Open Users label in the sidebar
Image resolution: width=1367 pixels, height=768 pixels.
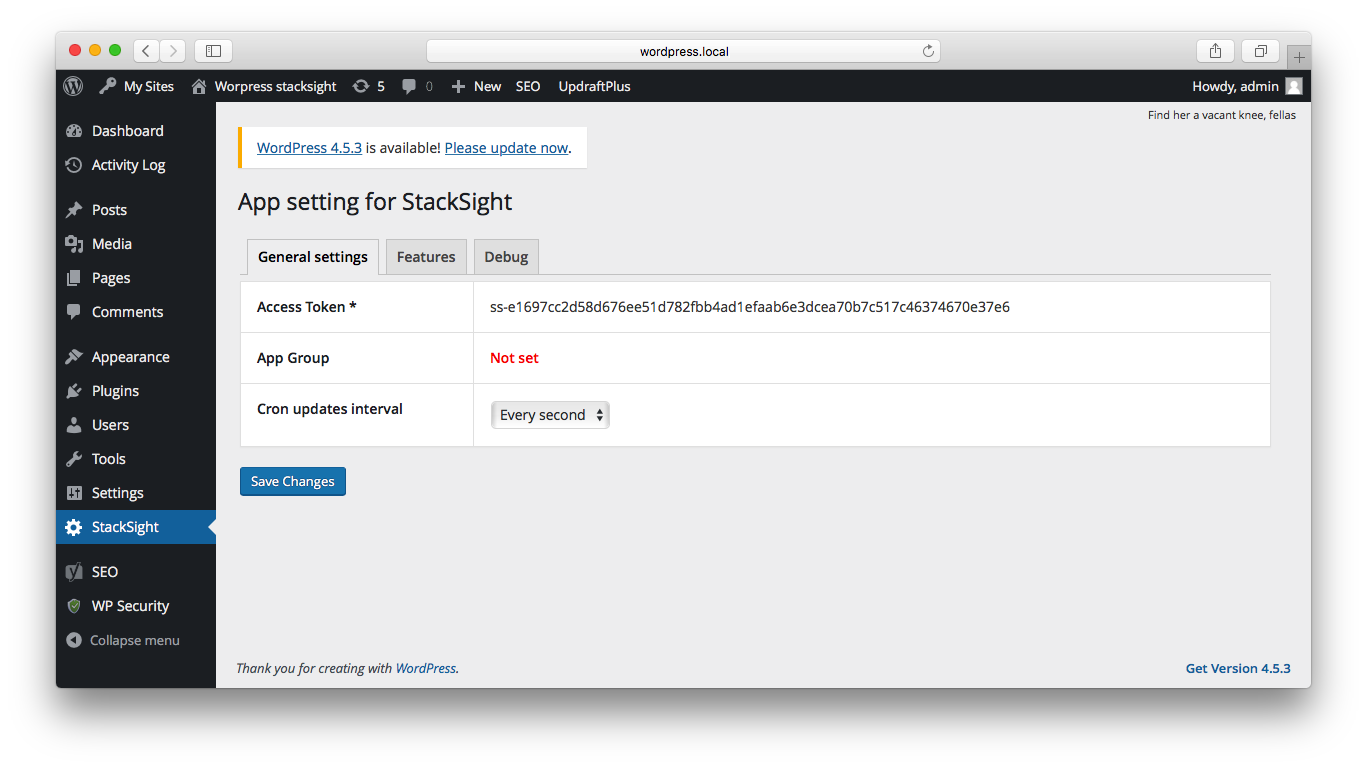point(110,425)
